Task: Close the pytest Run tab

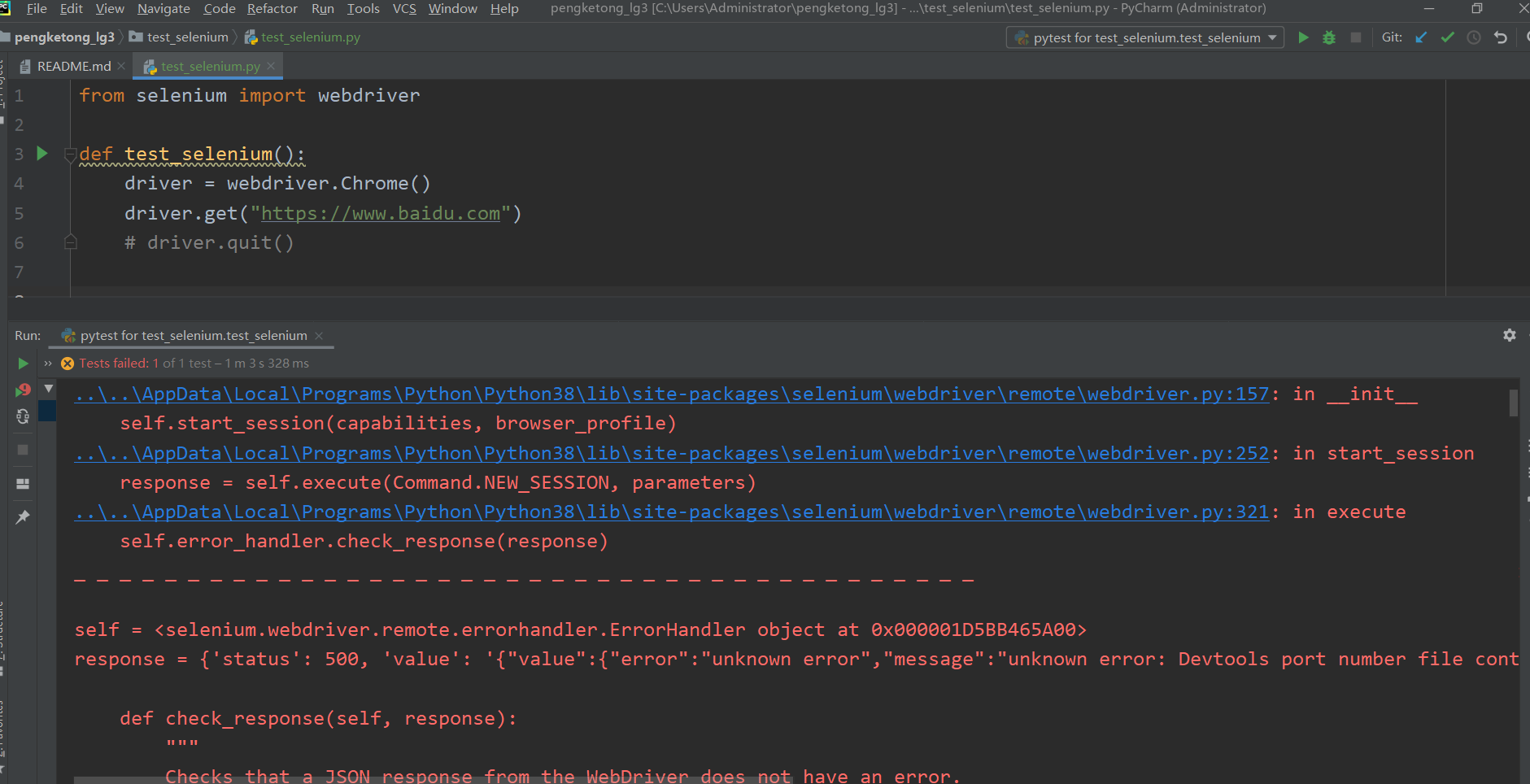Action: coord(319,336)
